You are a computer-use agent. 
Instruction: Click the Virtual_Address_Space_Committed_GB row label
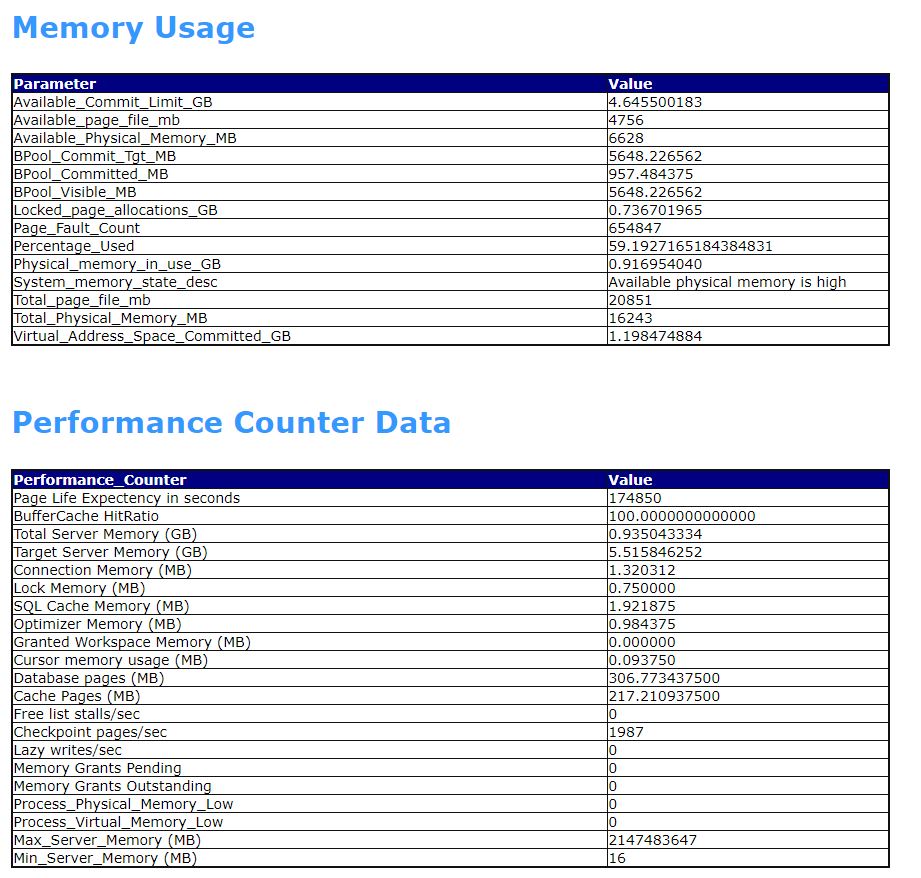[152, 337]
